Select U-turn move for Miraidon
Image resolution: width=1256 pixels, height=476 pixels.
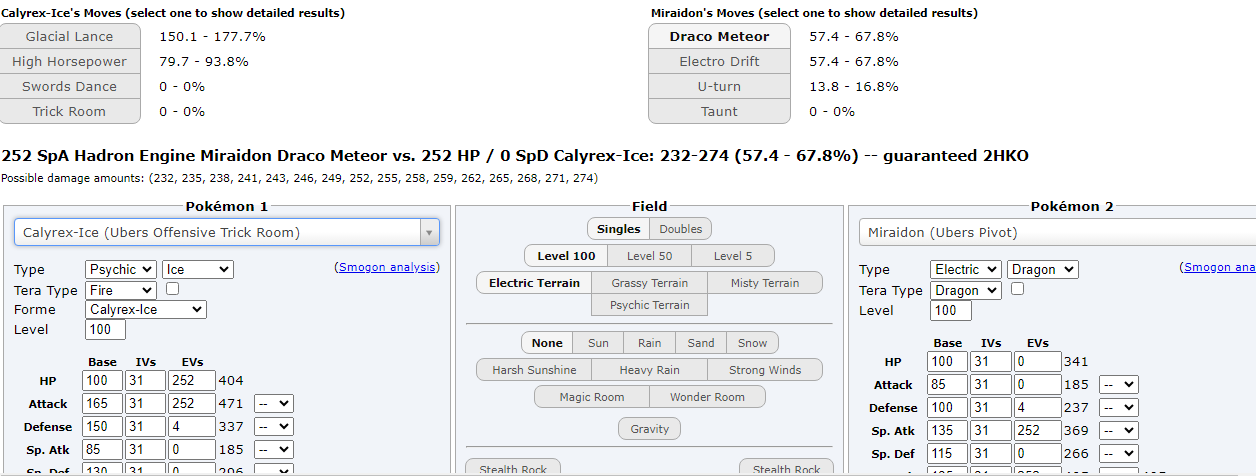tap(719, 87)
